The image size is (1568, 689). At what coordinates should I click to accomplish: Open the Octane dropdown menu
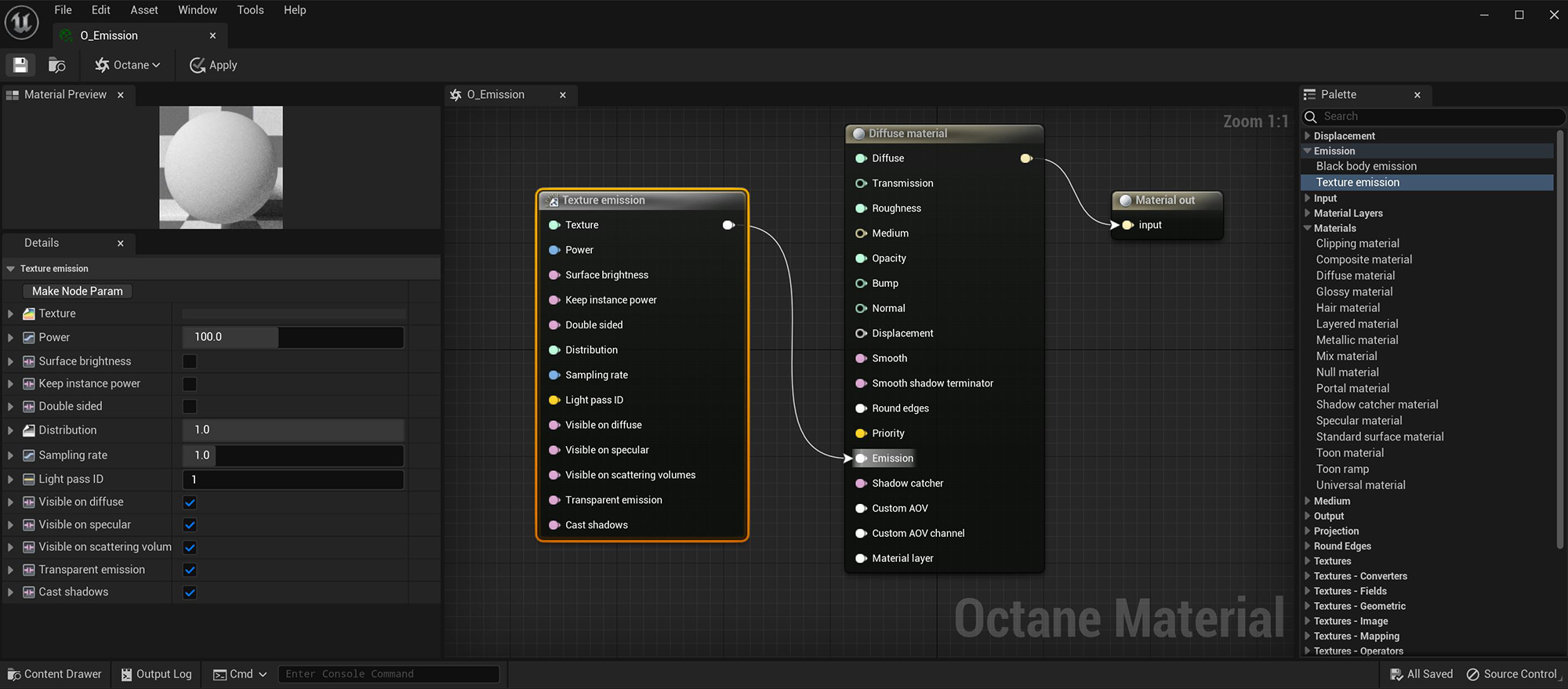(128, 65)
